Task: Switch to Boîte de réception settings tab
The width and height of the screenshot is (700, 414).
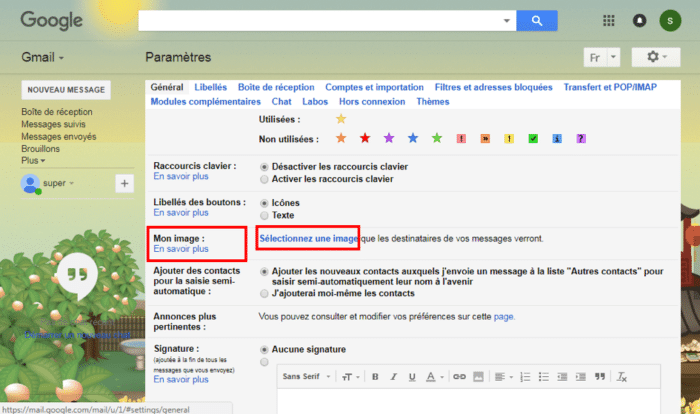Action: [276, 87]
